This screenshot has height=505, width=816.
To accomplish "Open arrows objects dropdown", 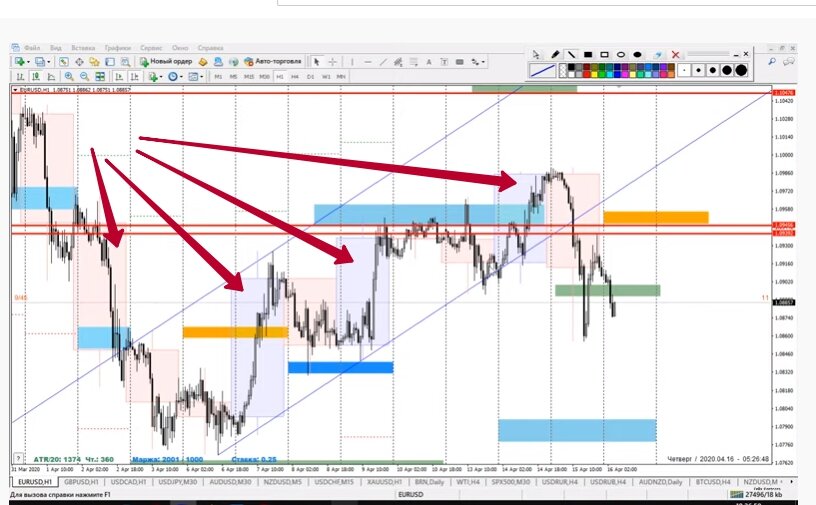I will click(x=477, y=61).
